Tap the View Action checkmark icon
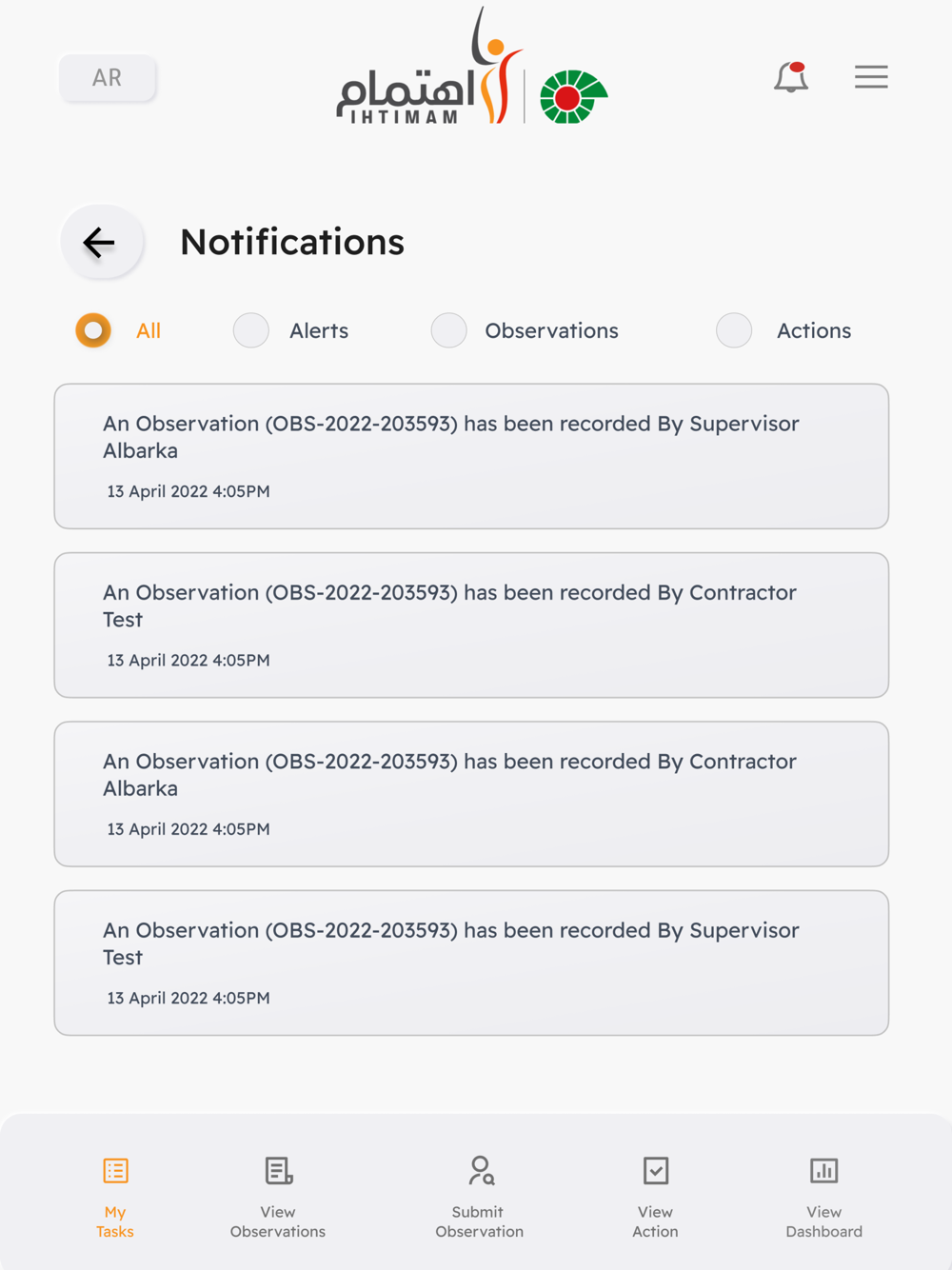 point(656,1170)
